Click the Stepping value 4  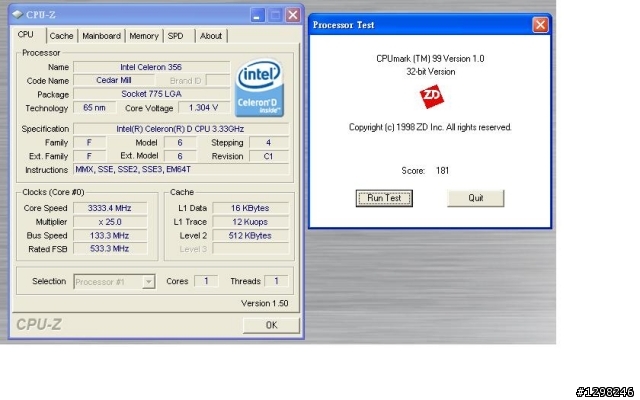(x=269, y=142)
